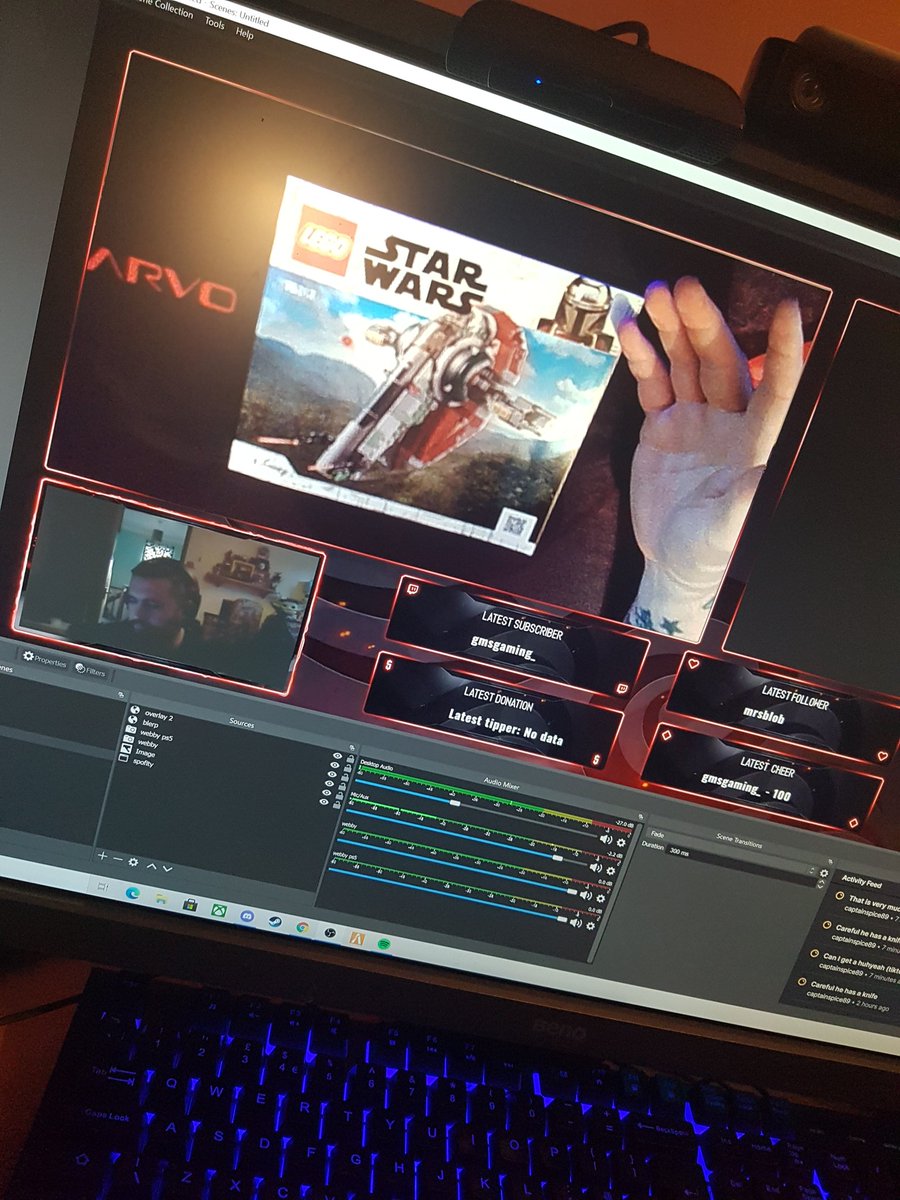Open Discord from the taskbar
This screenshot has height=1200, width=900.
click(x=246, y=915)
